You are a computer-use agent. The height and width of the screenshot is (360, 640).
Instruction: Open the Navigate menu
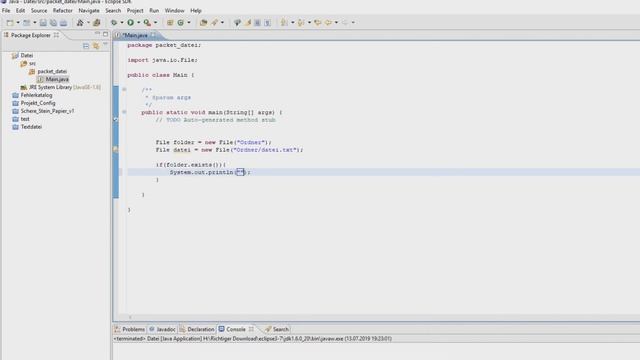pyautogui.click(x=89, y=11)
